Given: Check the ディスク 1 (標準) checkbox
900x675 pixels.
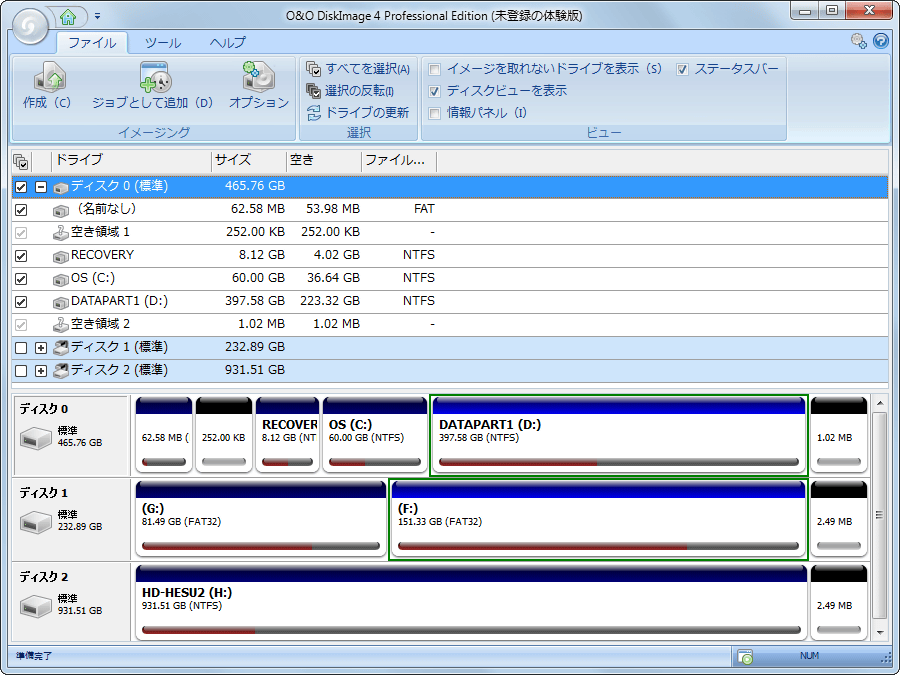Looking at the screenshot, I should [x=21, y=347].
